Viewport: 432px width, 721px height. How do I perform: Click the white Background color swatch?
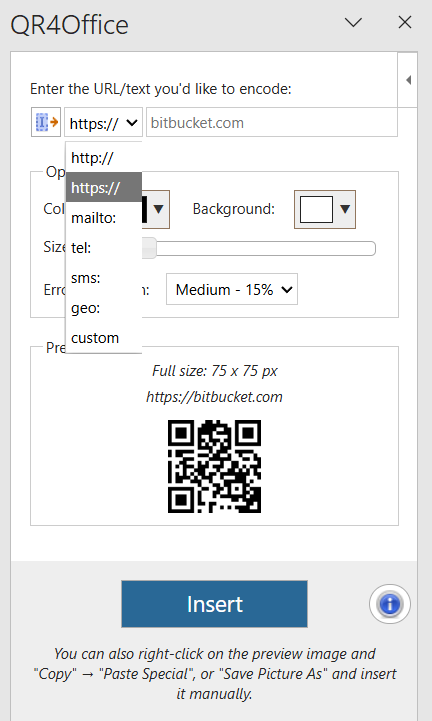316,209
